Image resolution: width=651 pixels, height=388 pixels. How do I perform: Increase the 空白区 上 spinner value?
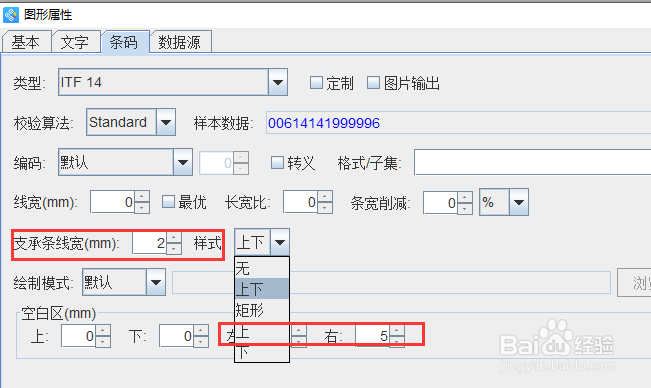pyautogui.click(x=103, y=330)
